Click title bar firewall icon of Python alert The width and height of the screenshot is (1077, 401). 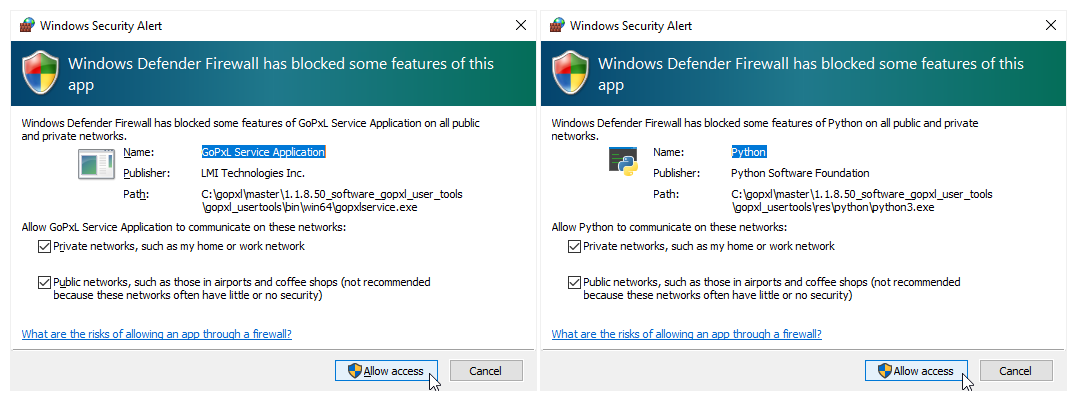(557, 25)
